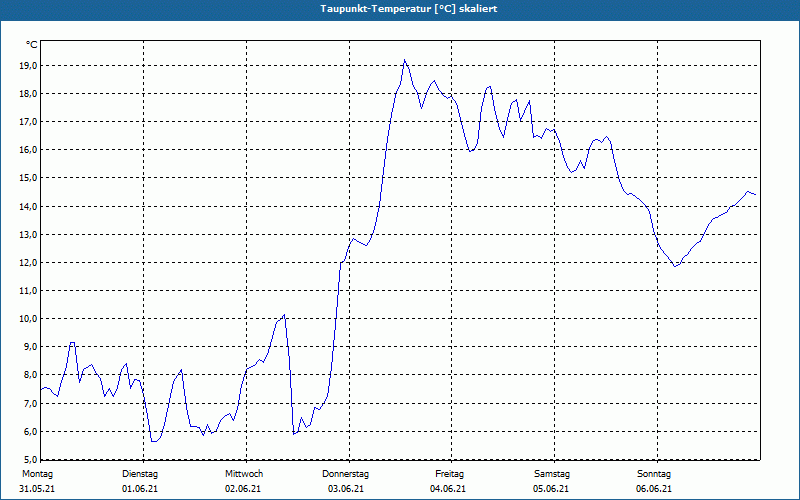Image resolution: width=800 pixels, height=500 pixels.
Task: Click the 12,0 y-axis value
Action: (28, 263)
